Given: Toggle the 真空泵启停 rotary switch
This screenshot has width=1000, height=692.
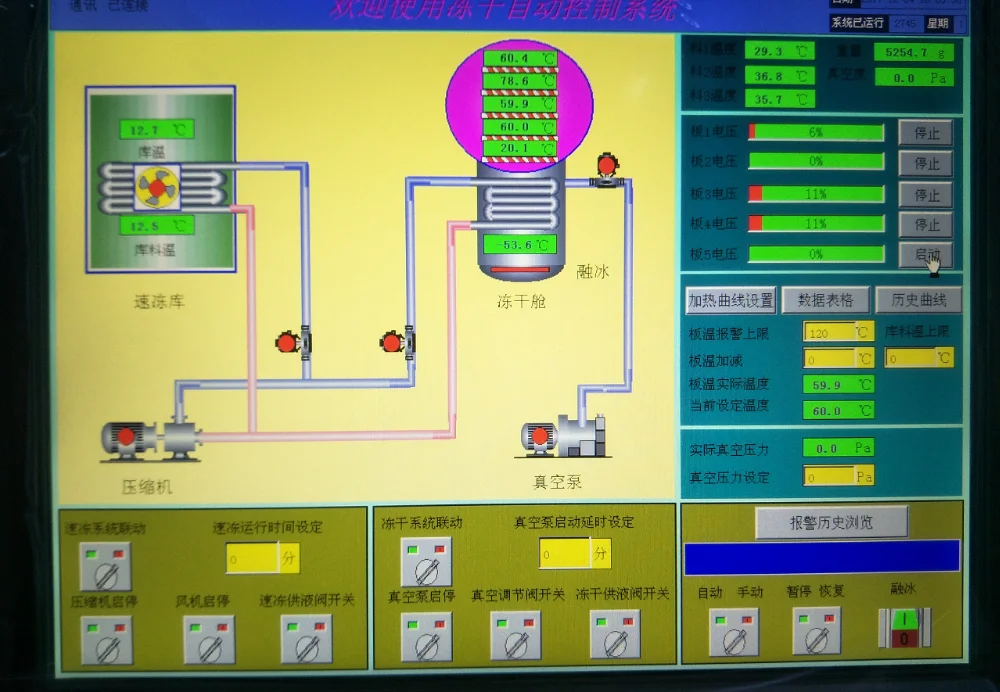Looking at the screenshot, I should 427,637.
